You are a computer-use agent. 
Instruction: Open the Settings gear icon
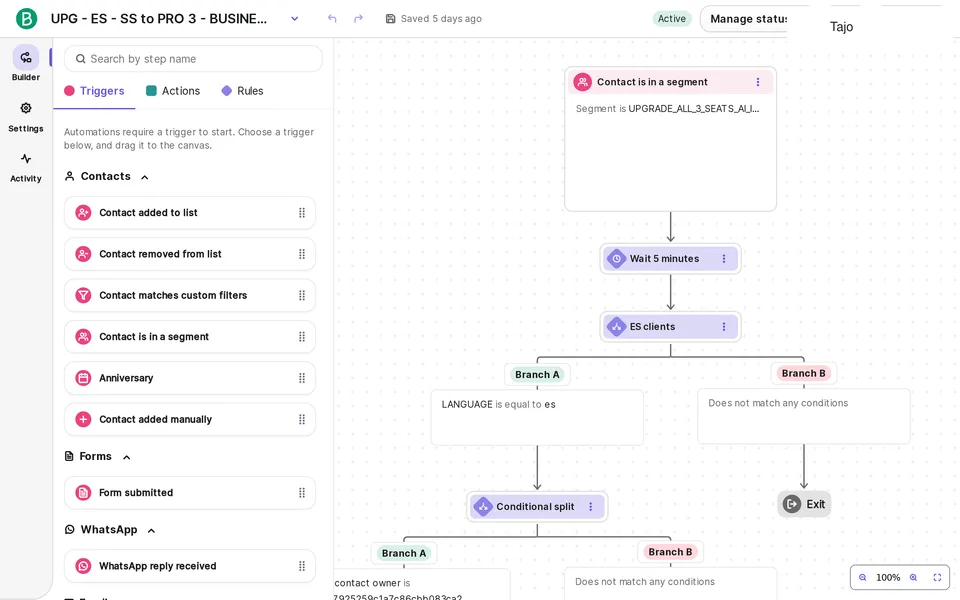point(26,108)
